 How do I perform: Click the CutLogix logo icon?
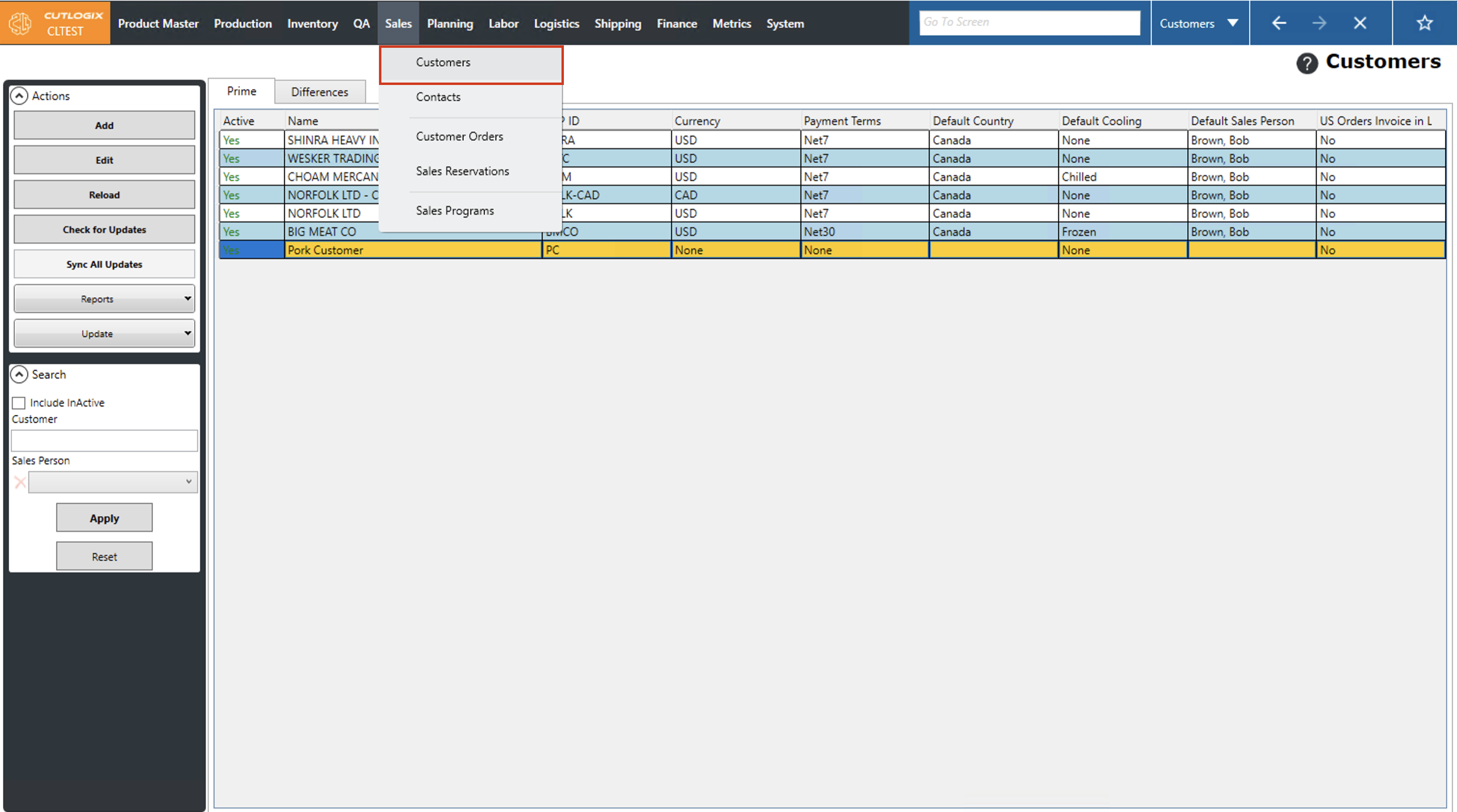pos(20,23)
